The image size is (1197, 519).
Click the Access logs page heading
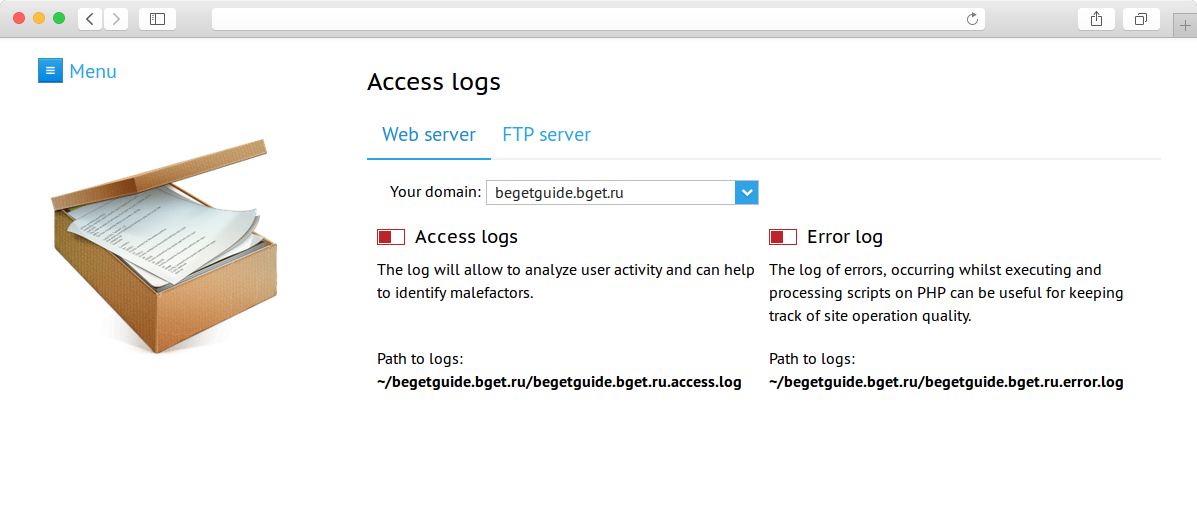(x=434, y=82)
